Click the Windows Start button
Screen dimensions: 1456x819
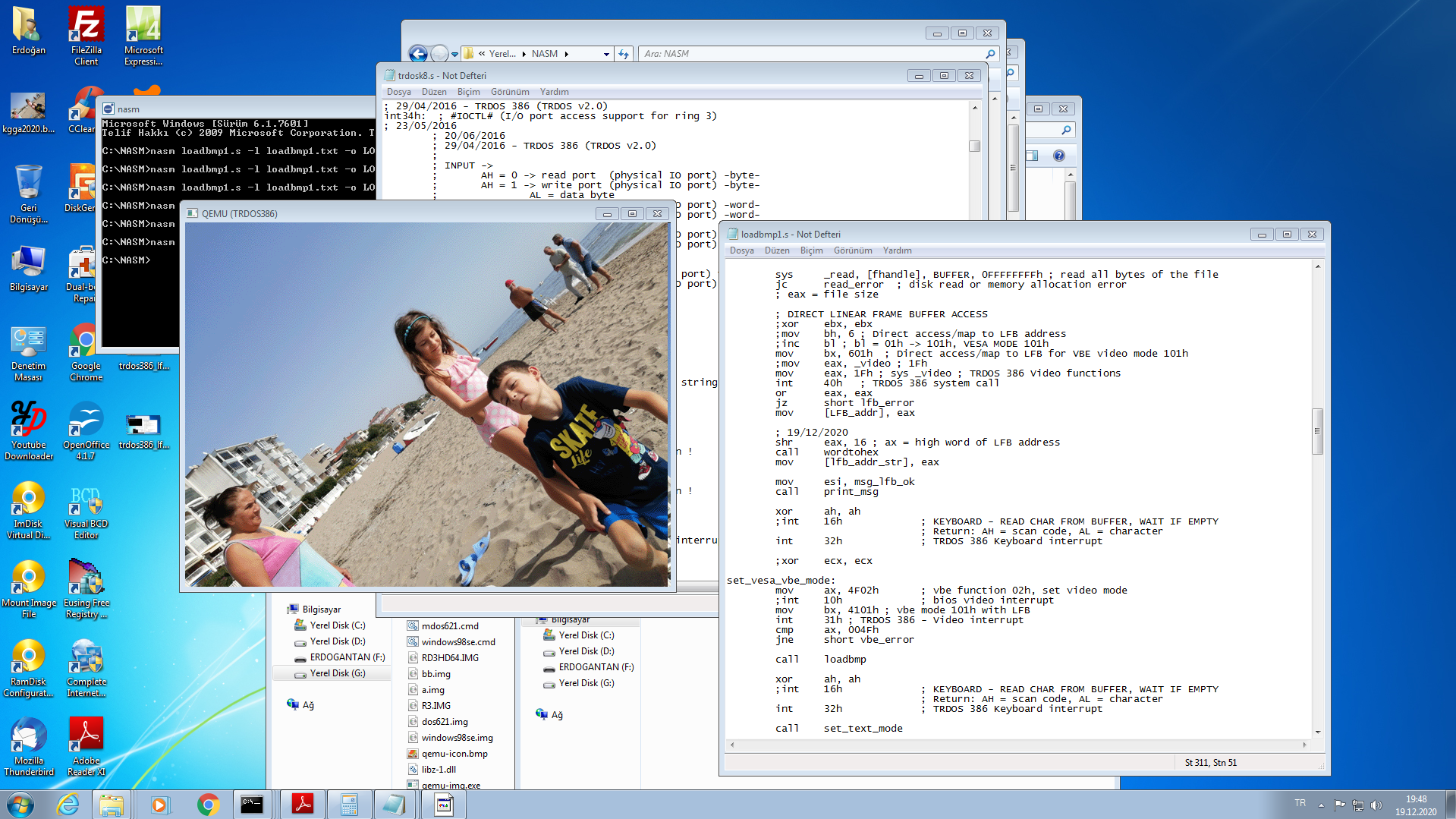tap(20, 804)
